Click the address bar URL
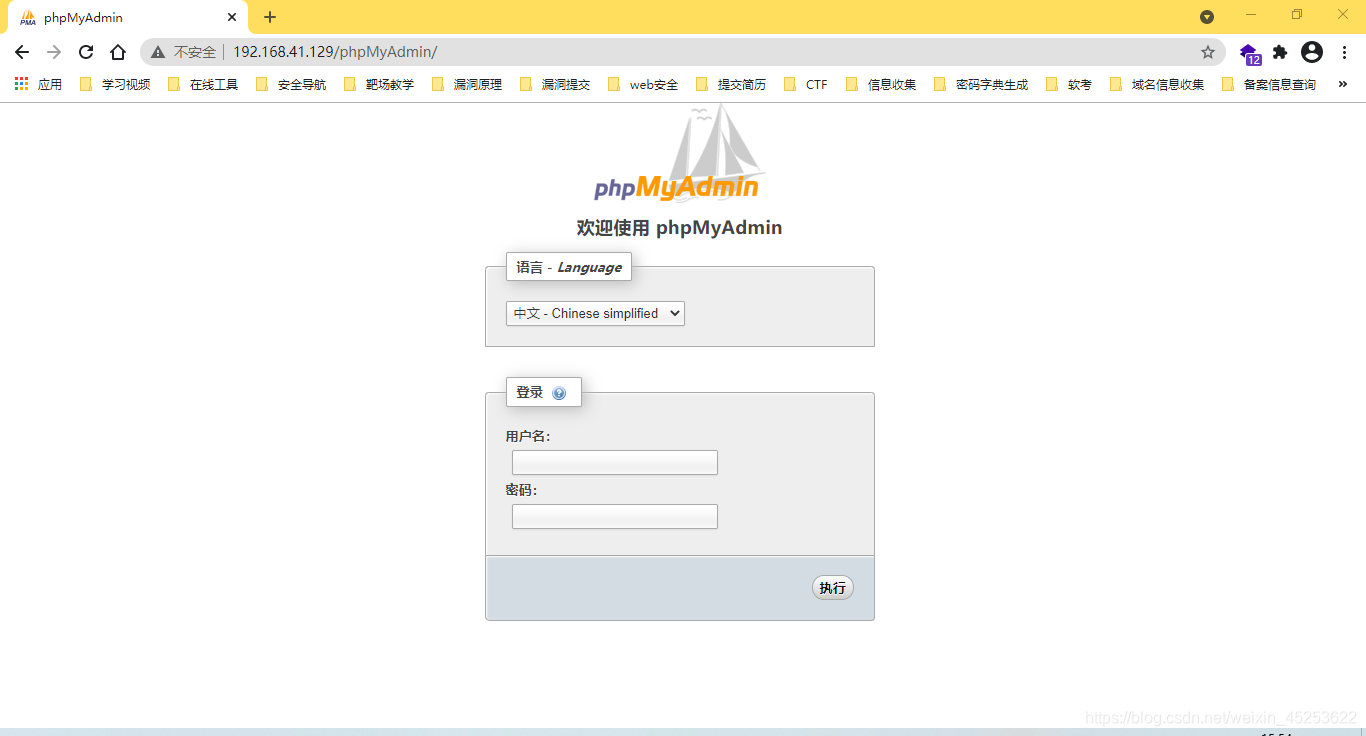Screen dimensions: 1366x736 point(335,52)
